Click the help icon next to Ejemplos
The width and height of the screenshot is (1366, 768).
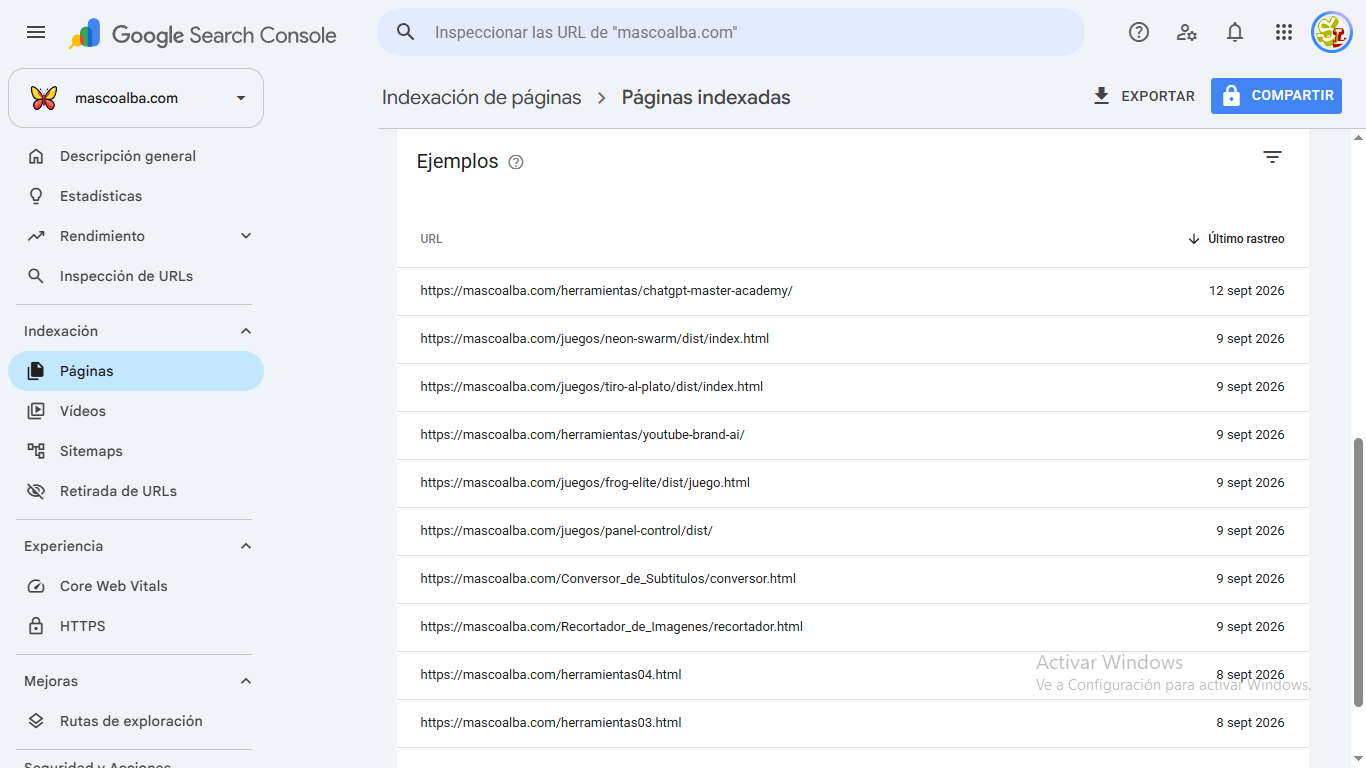[x=516, y=162]
